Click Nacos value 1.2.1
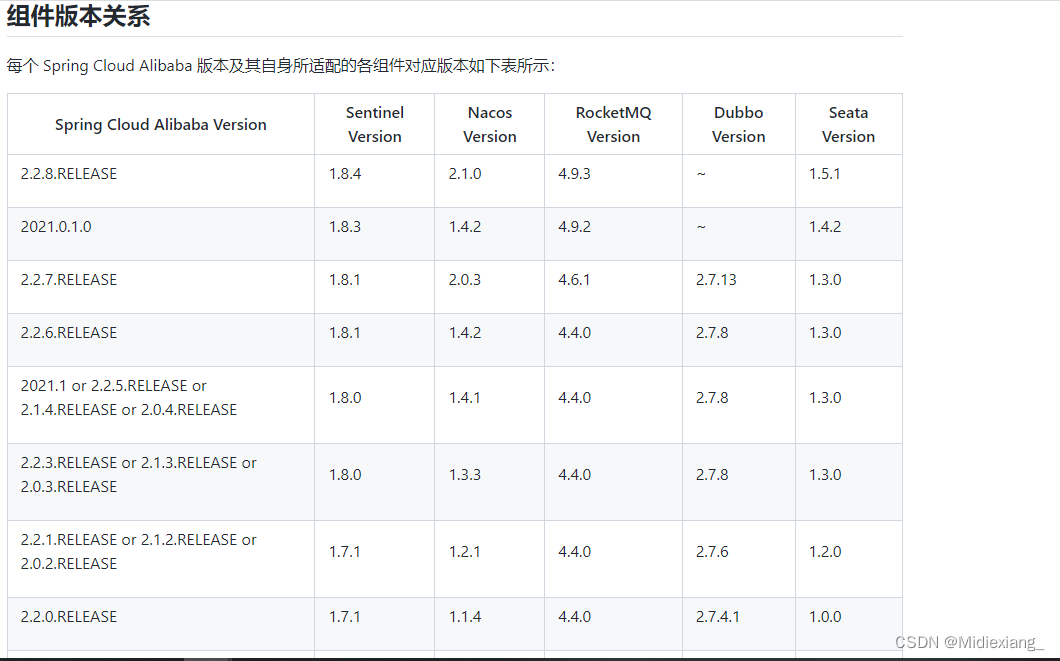 [x=465, y=552]
